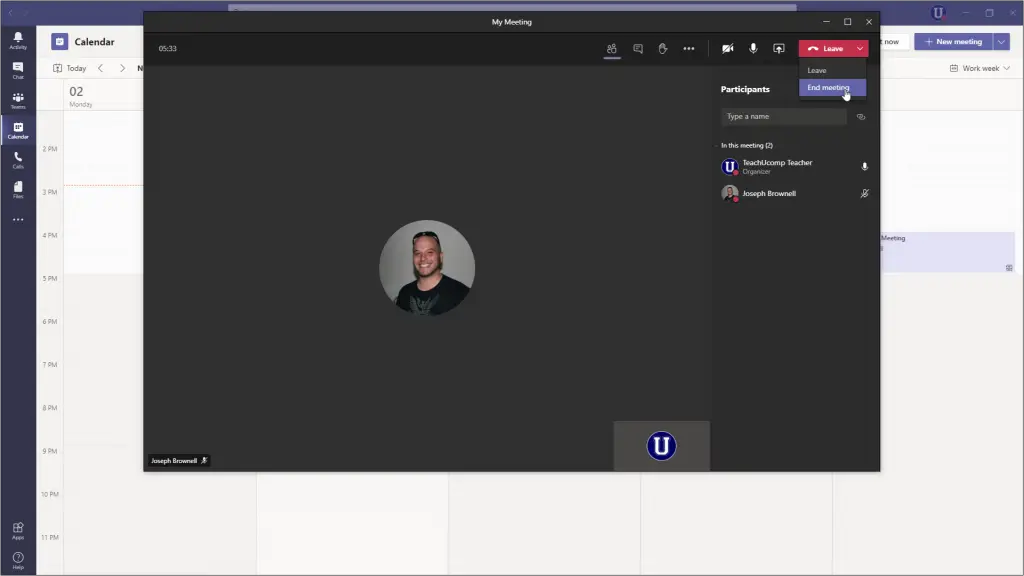Select the Calendar icon in the sidebar
Viewport: 1024px width, 576px height.
pyautogui.click(x=18, y=131)
